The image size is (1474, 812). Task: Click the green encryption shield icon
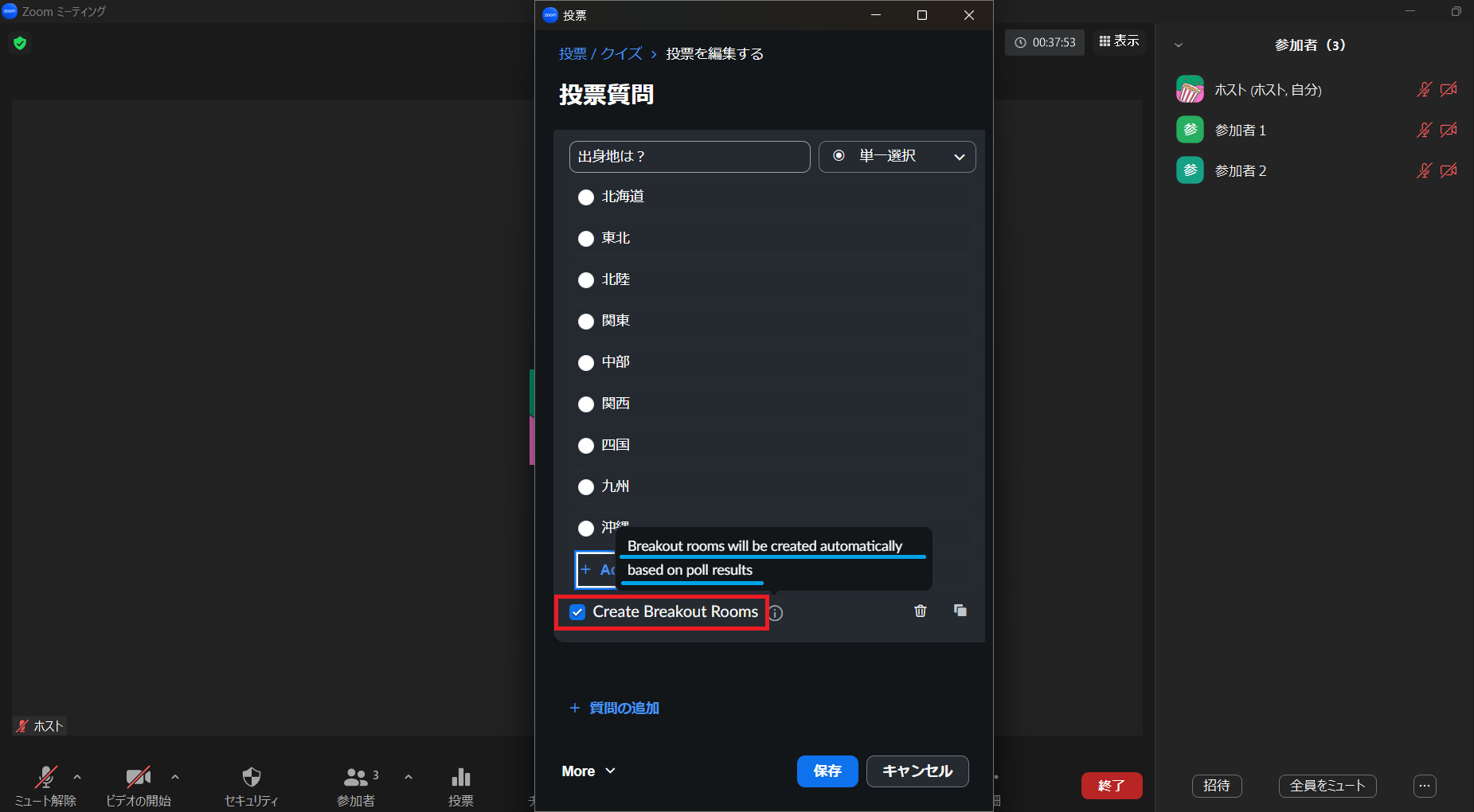(x=20, y=43)
